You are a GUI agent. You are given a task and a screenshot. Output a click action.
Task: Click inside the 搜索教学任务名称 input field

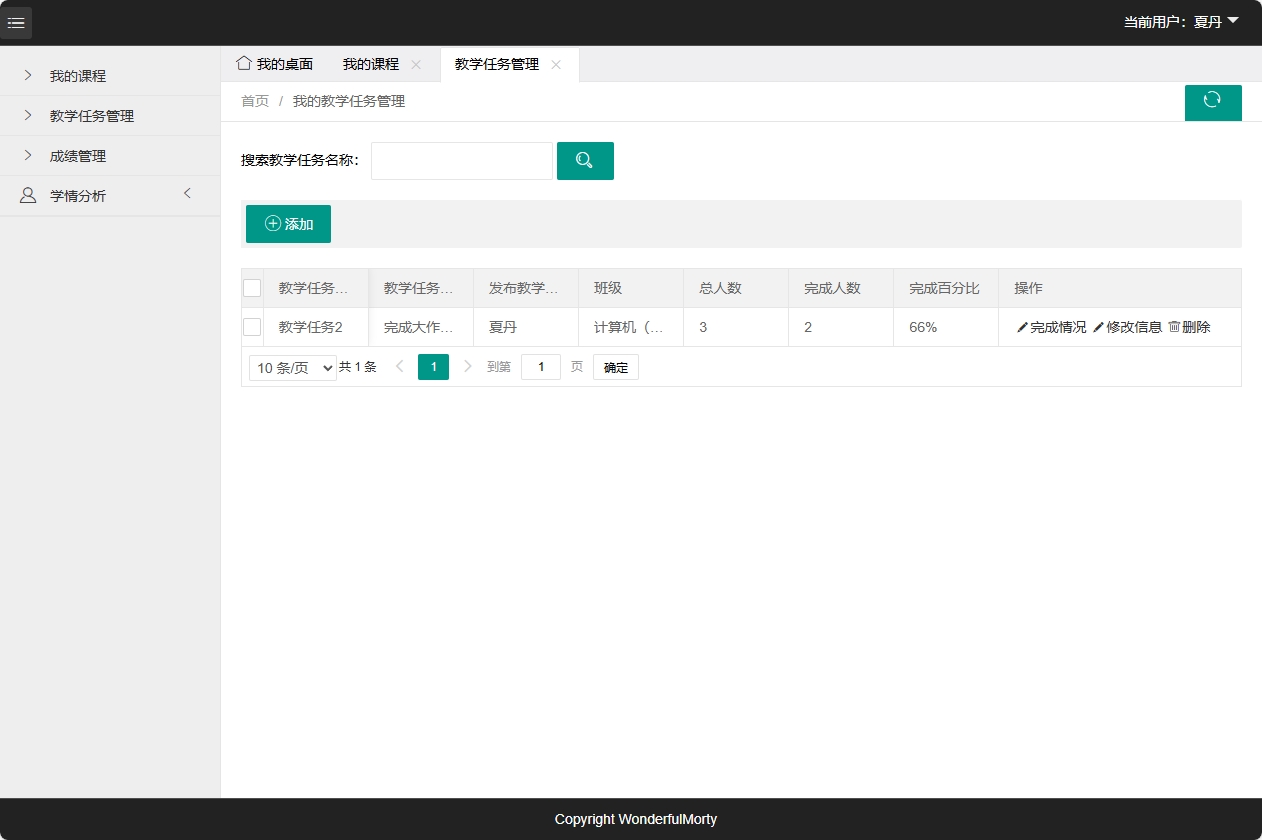pos(461,160)
